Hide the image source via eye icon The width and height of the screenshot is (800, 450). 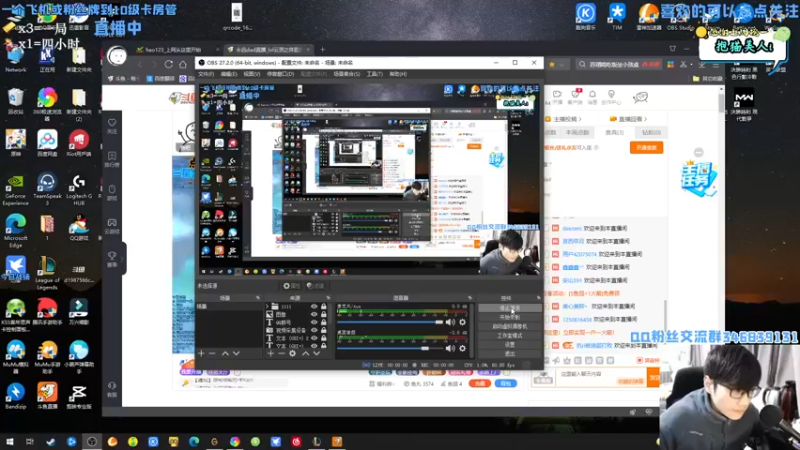(314, 314)
